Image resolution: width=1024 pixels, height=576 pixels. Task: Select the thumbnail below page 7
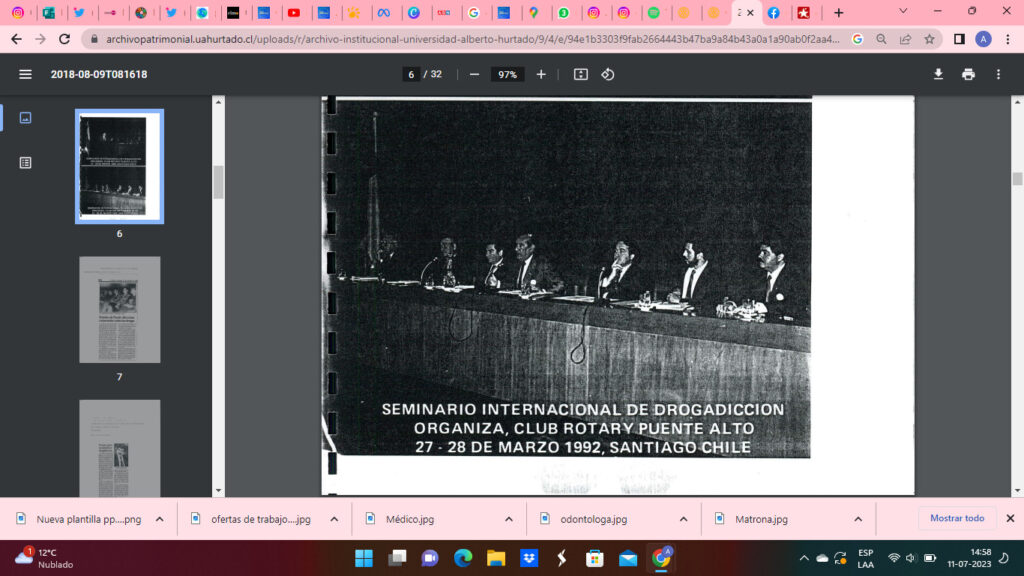point(120,448)
